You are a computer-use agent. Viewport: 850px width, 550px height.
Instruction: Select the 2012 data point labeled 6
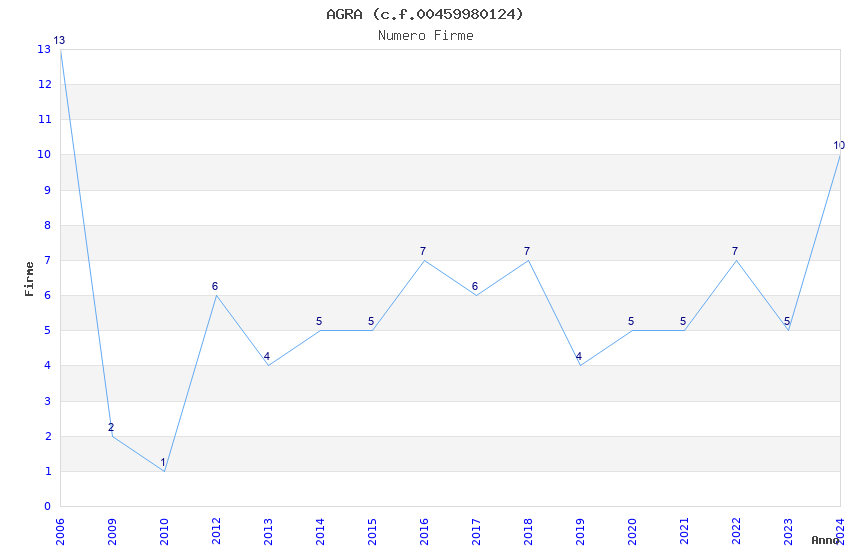coord(216,295)
